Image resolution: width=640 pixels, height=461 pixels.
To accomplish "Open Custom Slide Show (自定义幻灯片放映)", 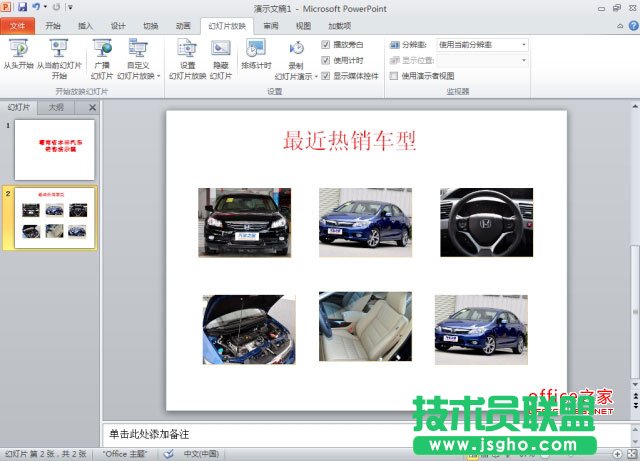I will coord(138,58).
